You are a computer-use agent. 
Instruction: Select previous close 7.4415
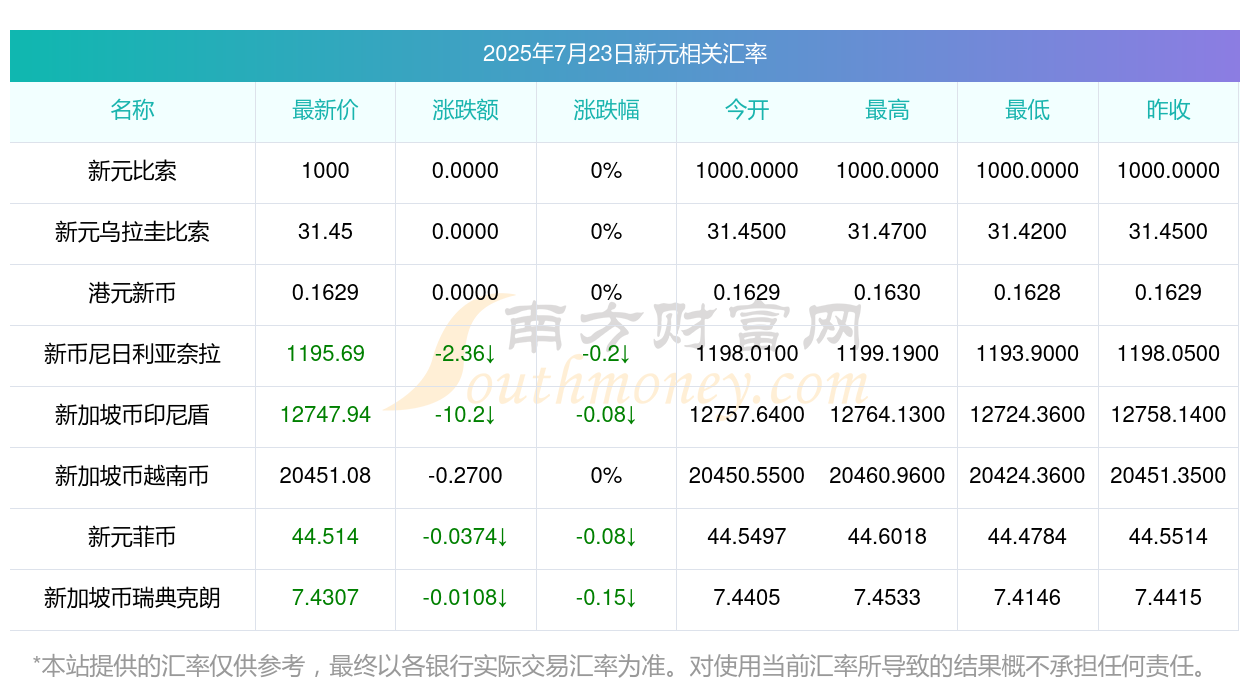tap(1168, 598)
